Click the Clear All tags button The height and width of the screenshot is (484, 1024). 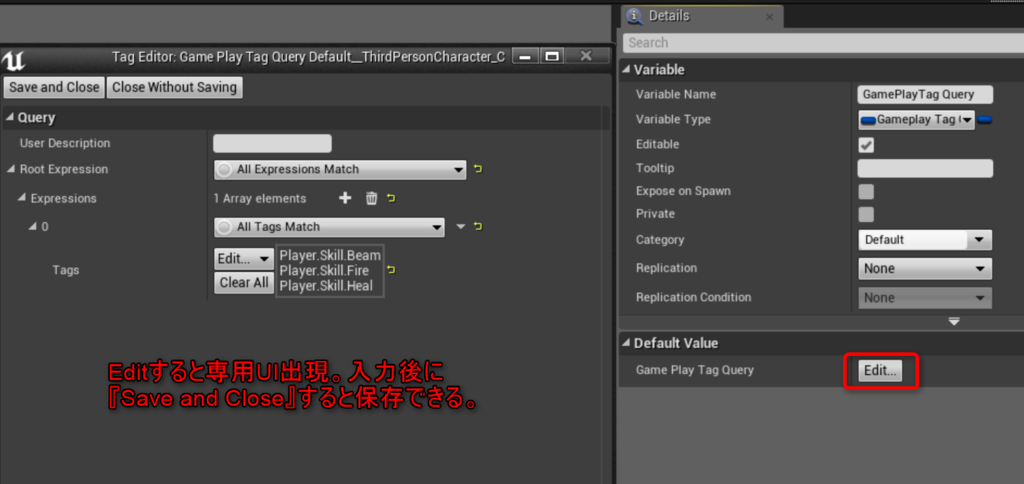244,283
